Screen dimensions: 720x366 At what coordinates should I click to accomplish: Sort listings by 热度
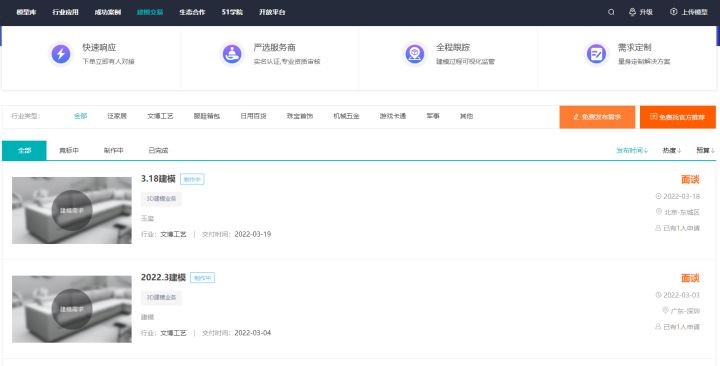tap(672, 150)
